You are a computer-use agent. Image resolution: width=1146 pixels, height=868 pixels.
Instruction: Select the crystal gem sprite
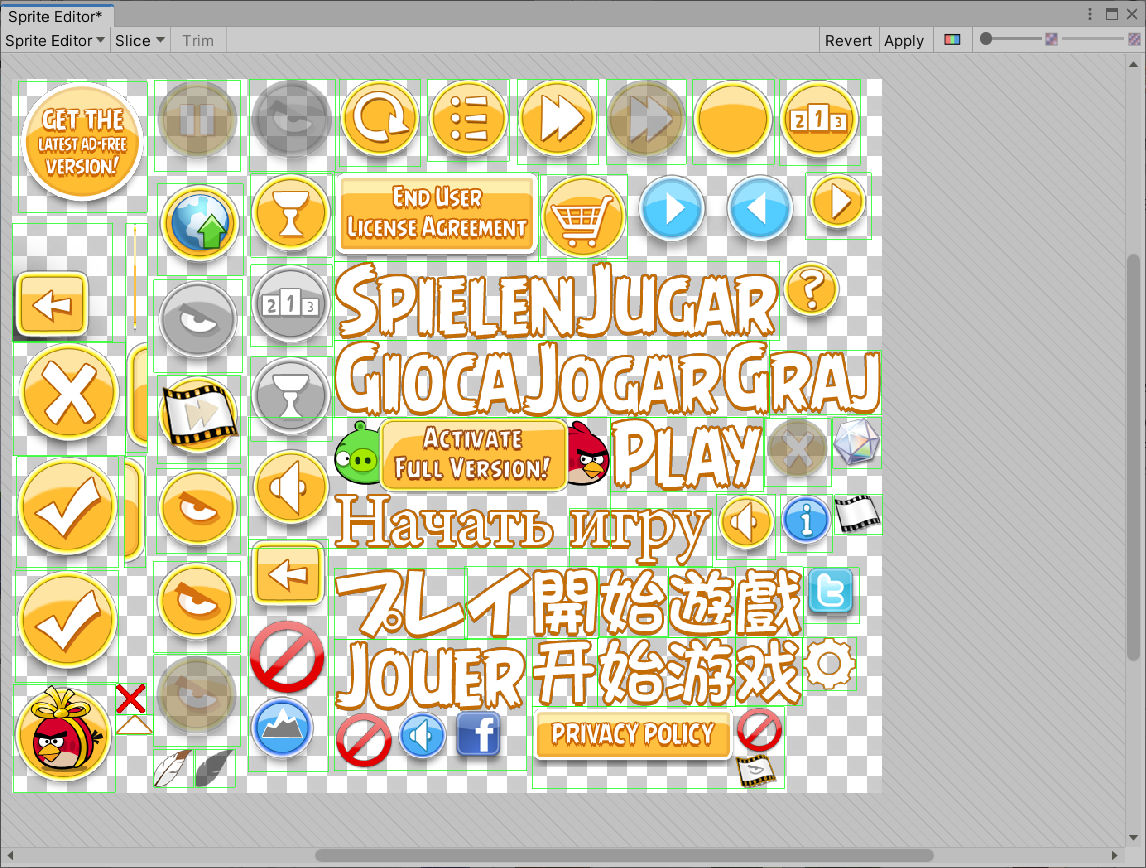pyautogui.click(x=857, y=442)
